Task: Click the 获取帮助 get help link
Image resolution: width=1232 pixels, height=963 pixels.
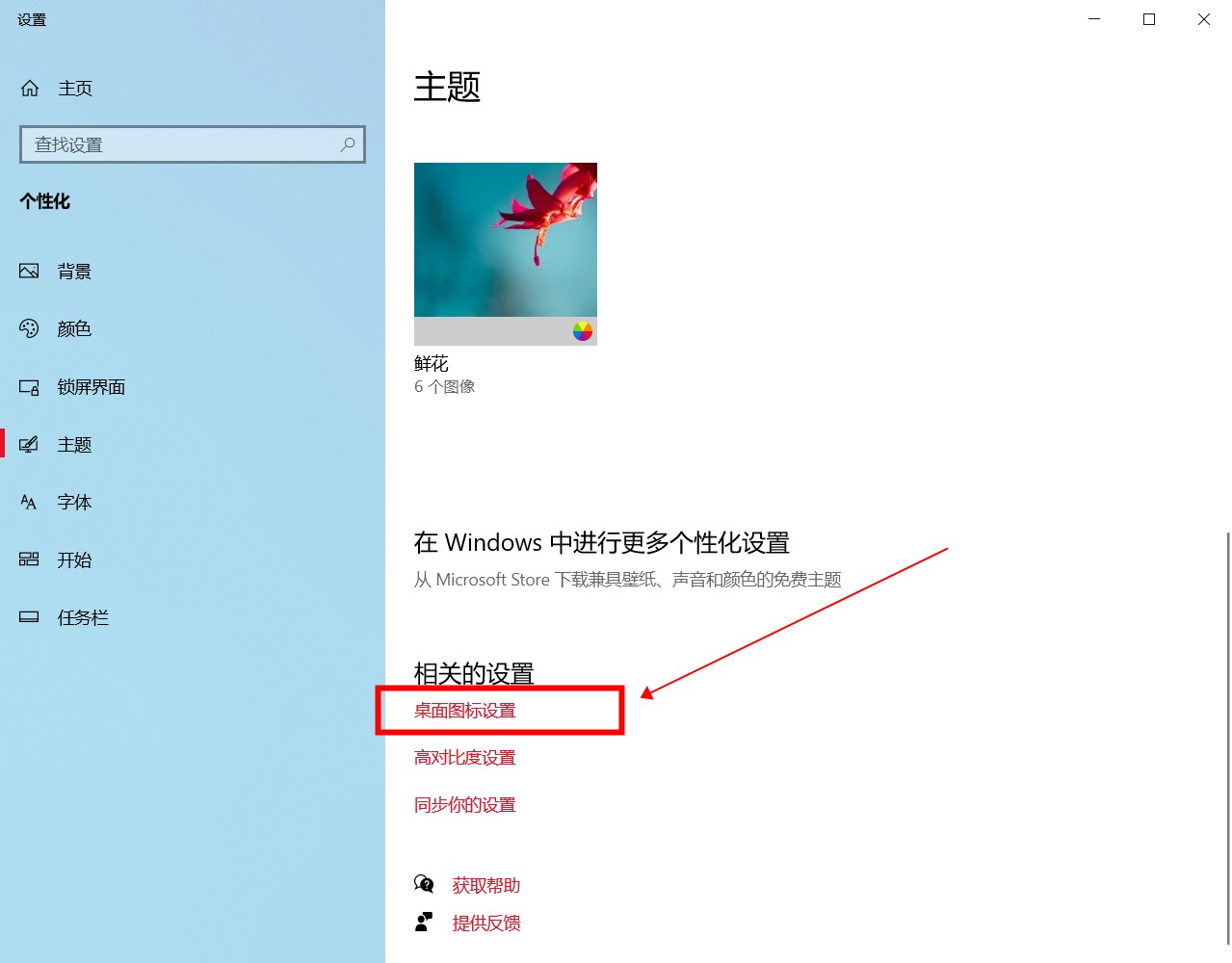Action: [x=486, y=885]
